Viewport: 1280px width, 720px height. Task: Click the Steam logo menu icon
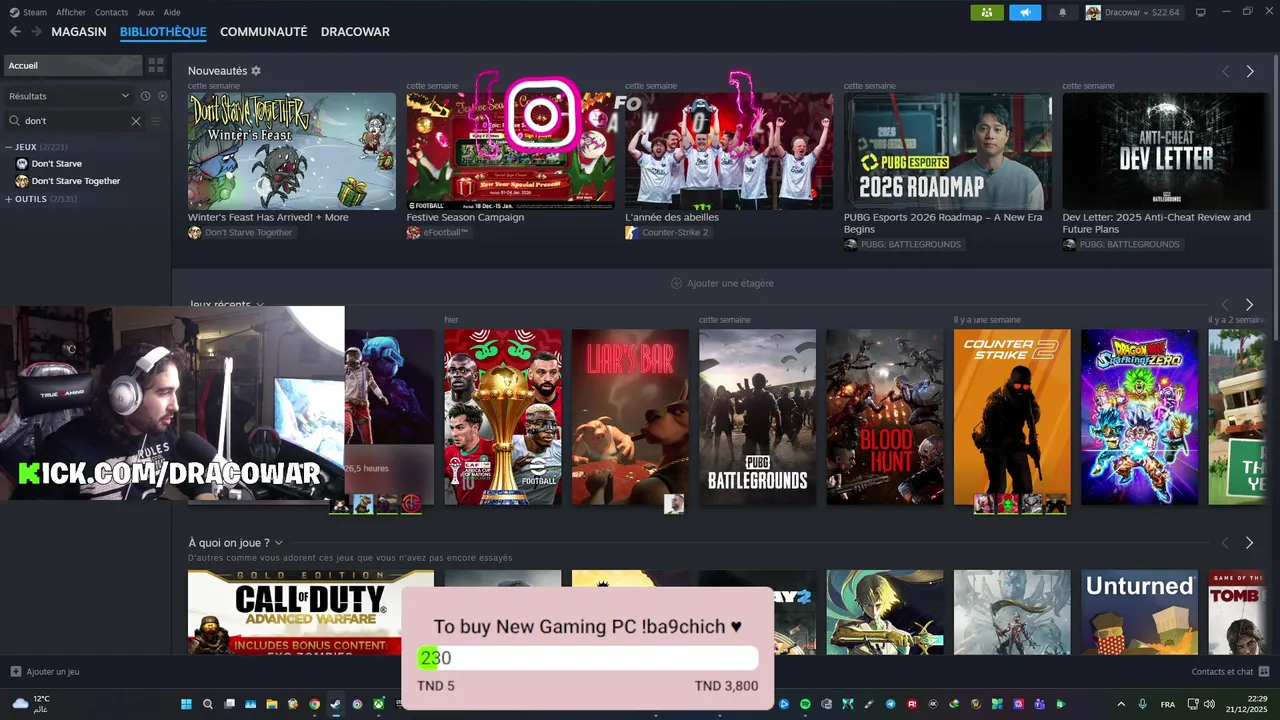(x=14, y=12)
